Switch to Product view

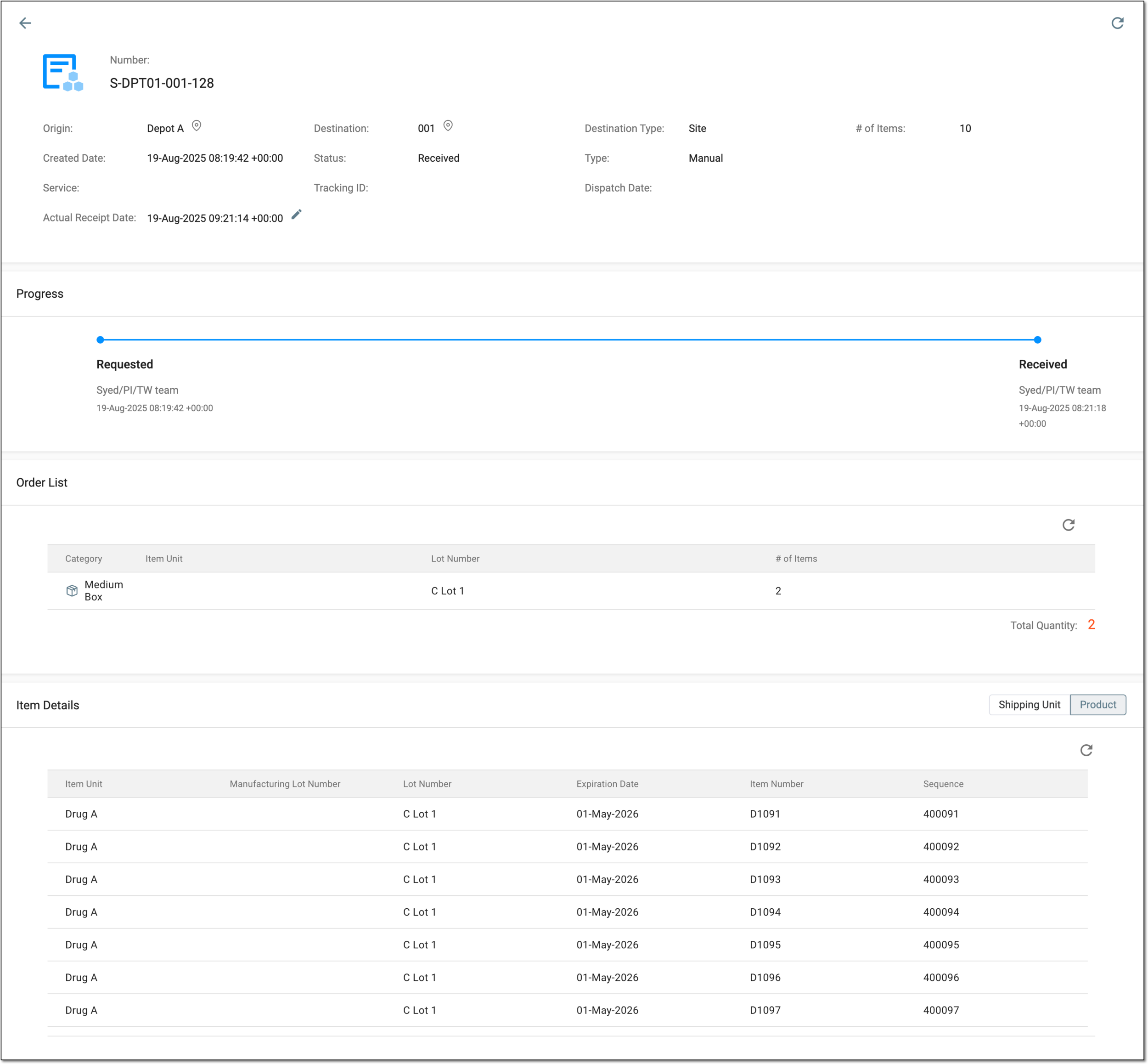(1097, 705)
